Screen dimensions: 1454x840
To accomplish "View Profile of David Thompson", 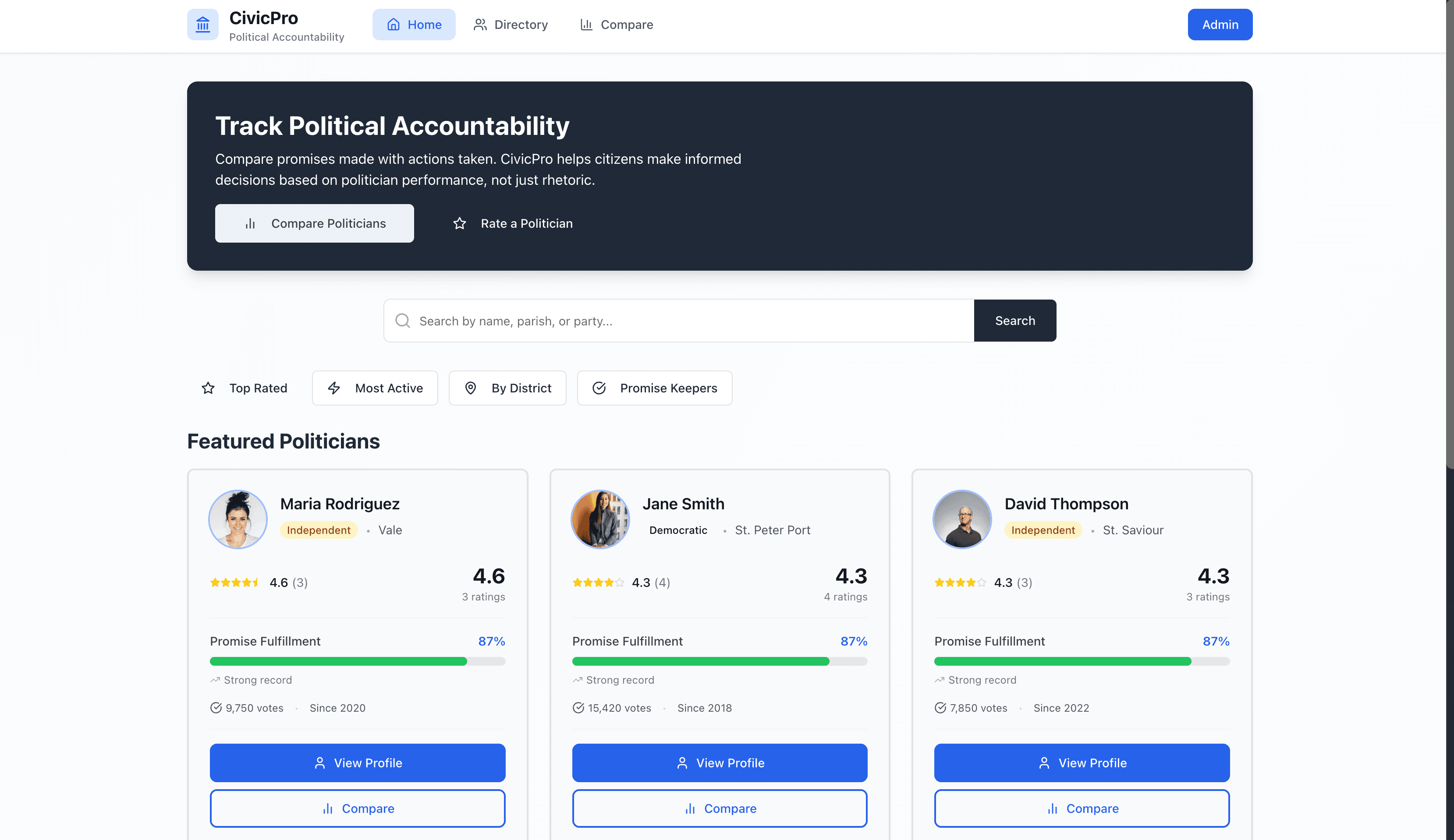I will click(1081, 762).
